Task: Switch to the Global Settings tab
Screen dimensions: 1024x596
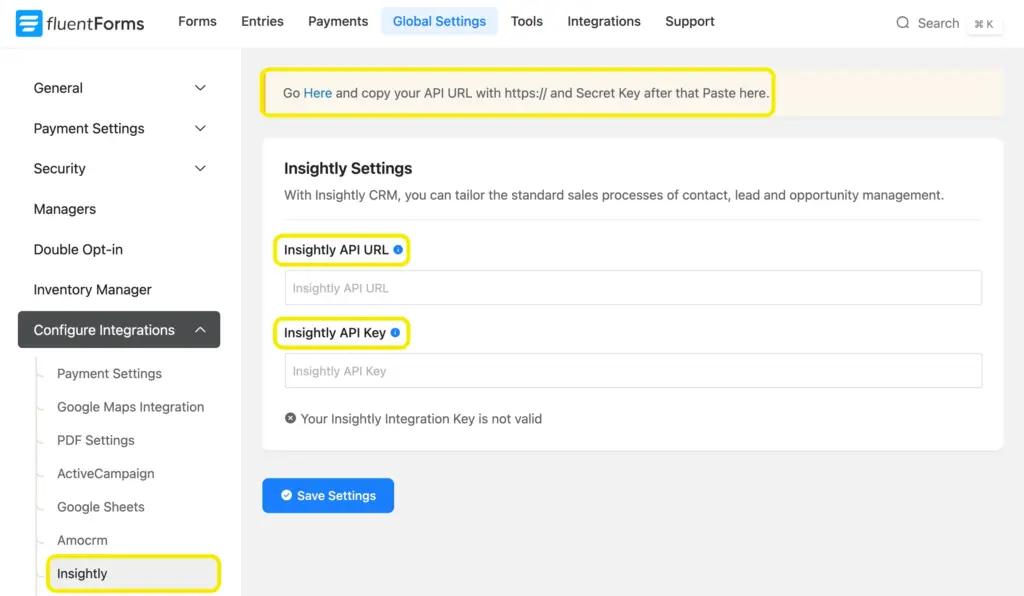Action: 439,20
